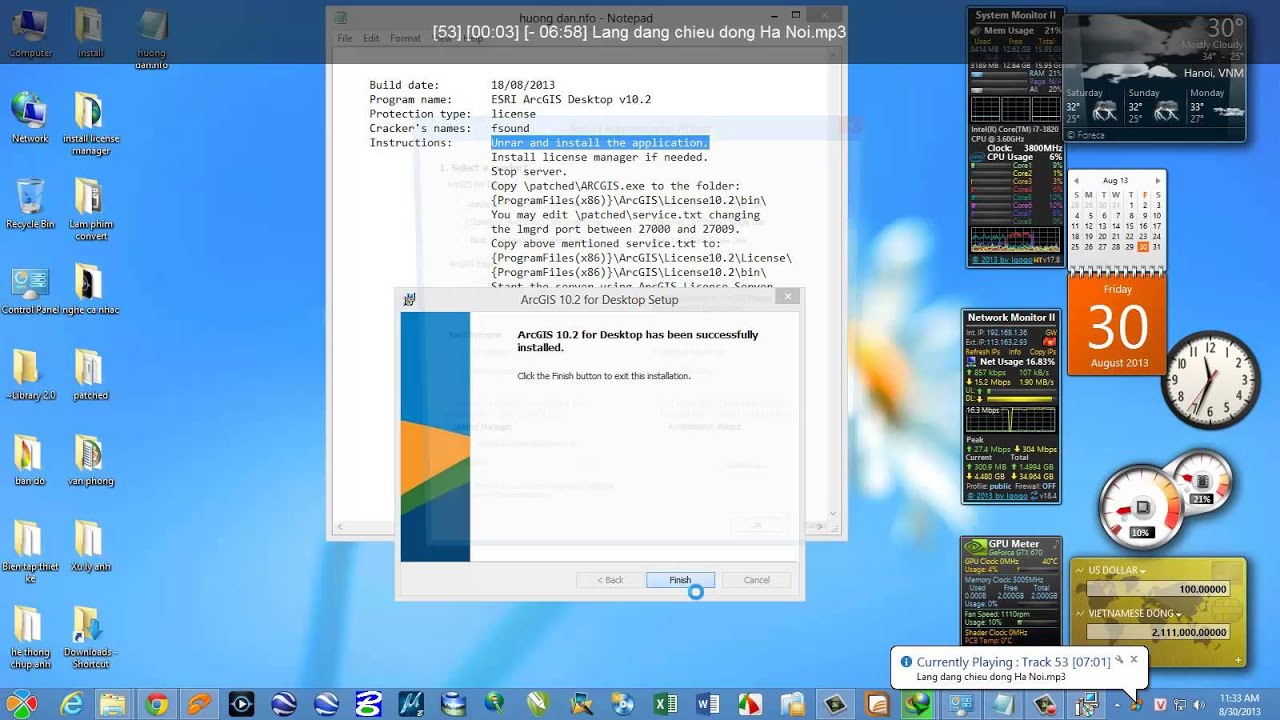Click Cancel in the ArcGIS Setup dialog
Image resolution: width=1280 pixels, height=720 pixels.
click(756, 580)
